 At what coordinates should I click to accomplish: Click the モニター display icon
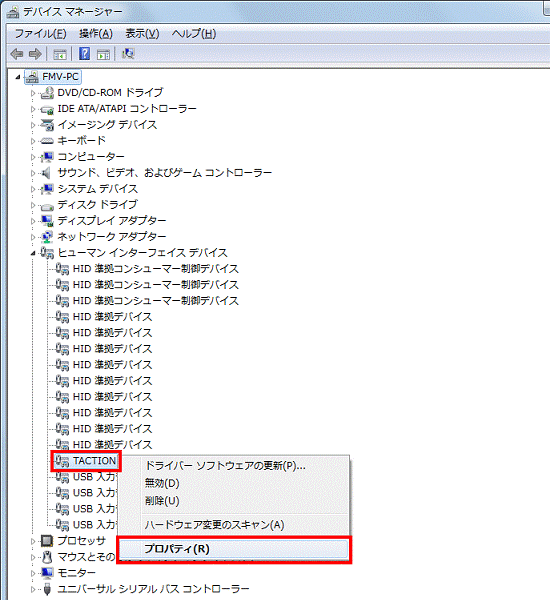47,573
